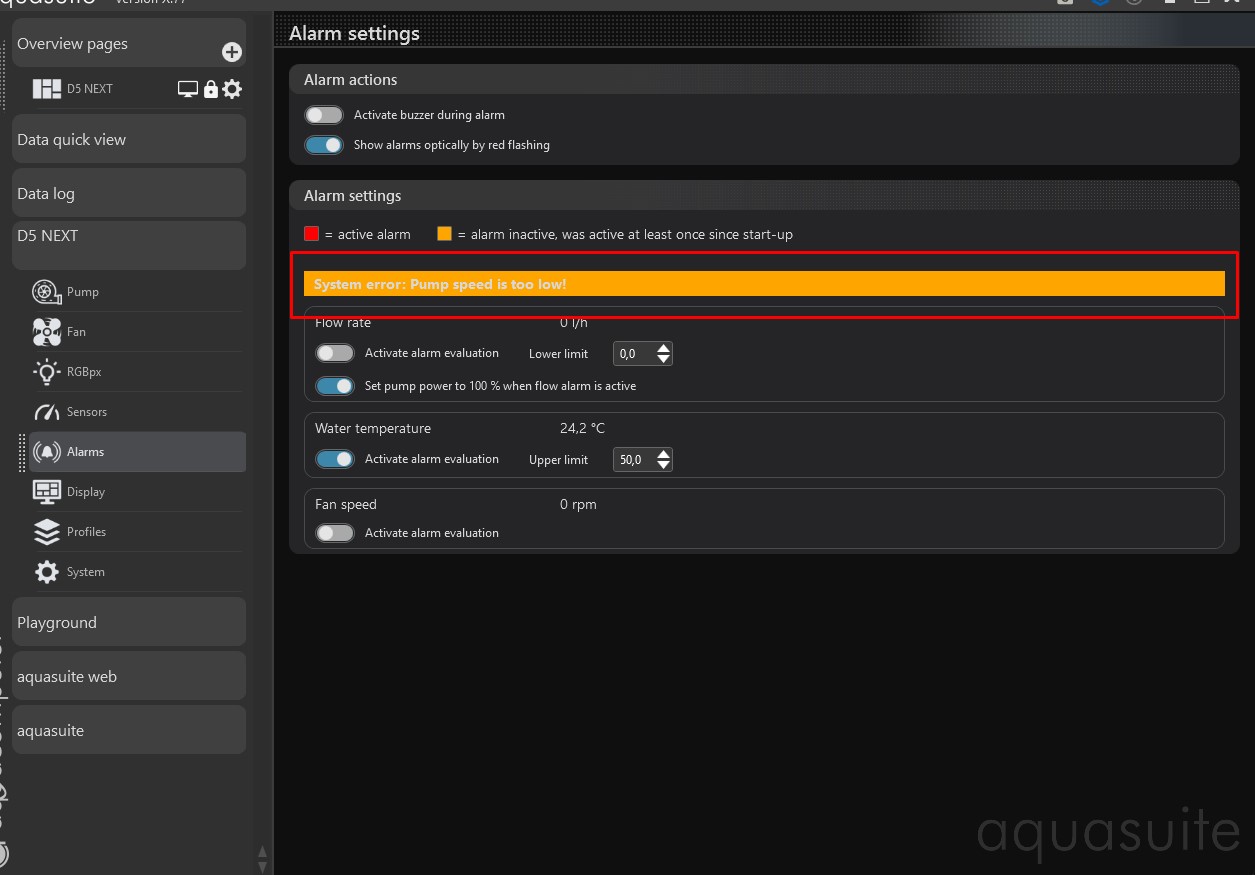Open the Pump settings page
This screenshot has height=875, width=1255.
(137, 292)
